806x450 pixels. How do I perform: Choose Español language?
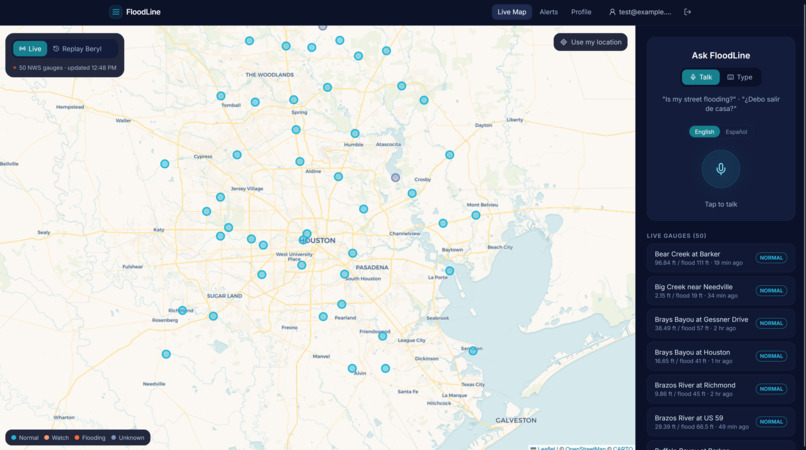tap(736, 132)
